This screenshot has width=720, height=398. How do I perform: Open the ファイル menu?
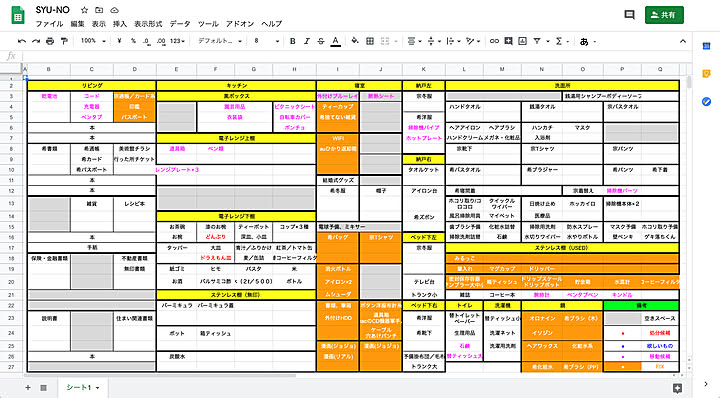tap(49, 24)
